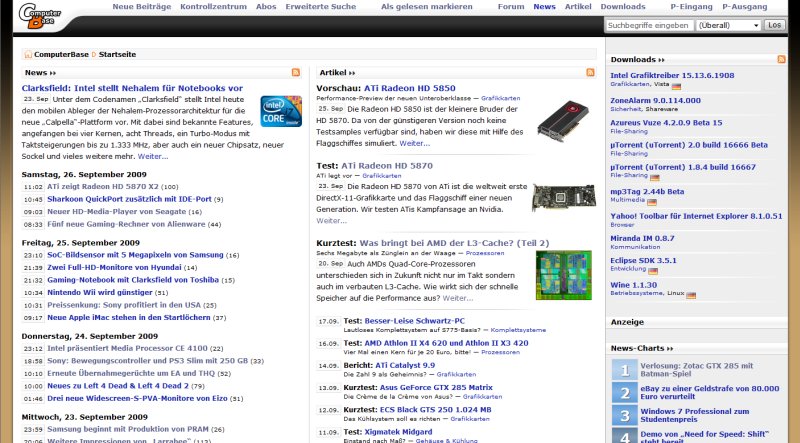This screenshot has width=800, height=443.
Task: Click the number 3 News-Charts icon
Action: click(624, 415)
